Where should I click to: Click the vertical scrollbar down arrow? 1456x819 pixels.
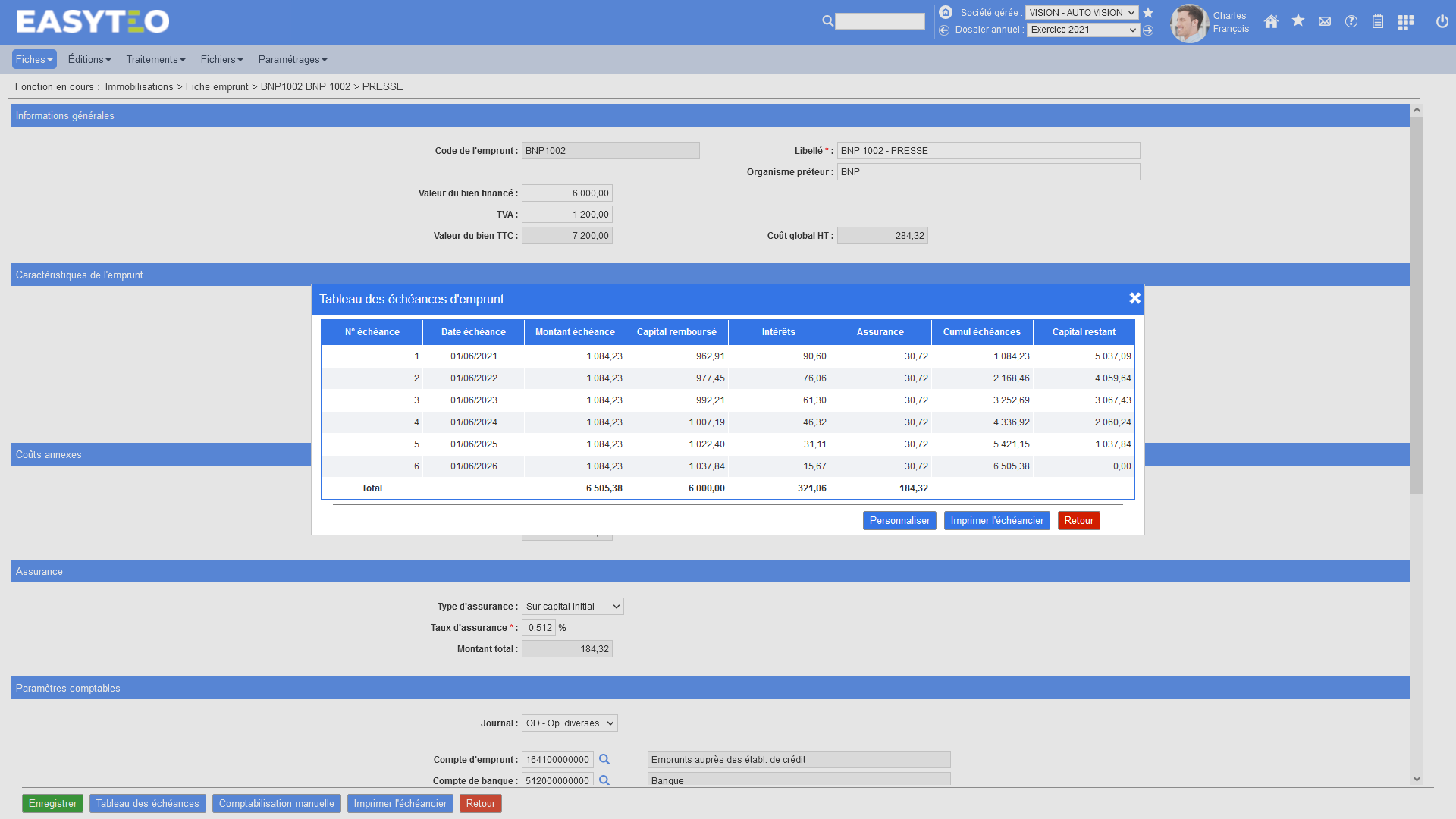tap(1417, 779)
